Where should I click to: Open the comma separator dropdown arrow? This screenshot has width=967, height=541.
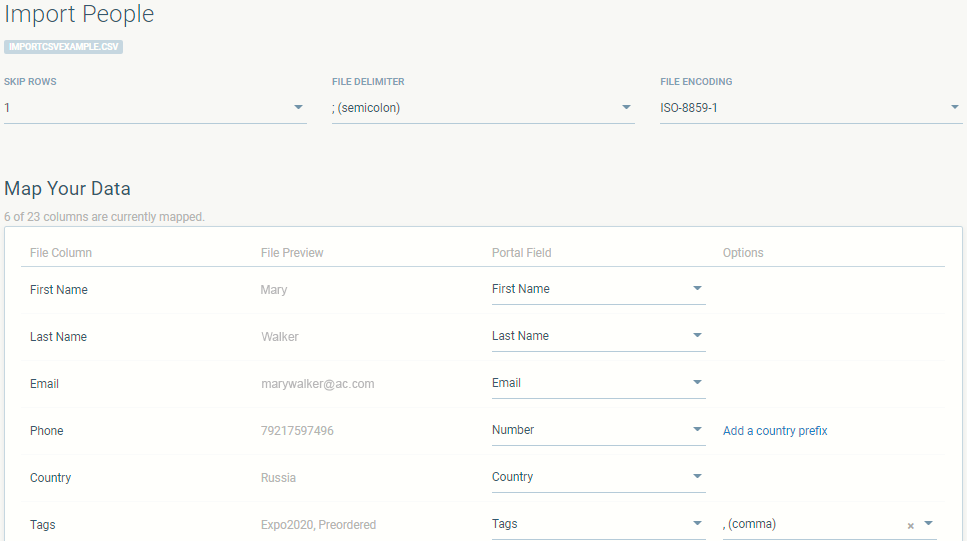pos(928,524)
